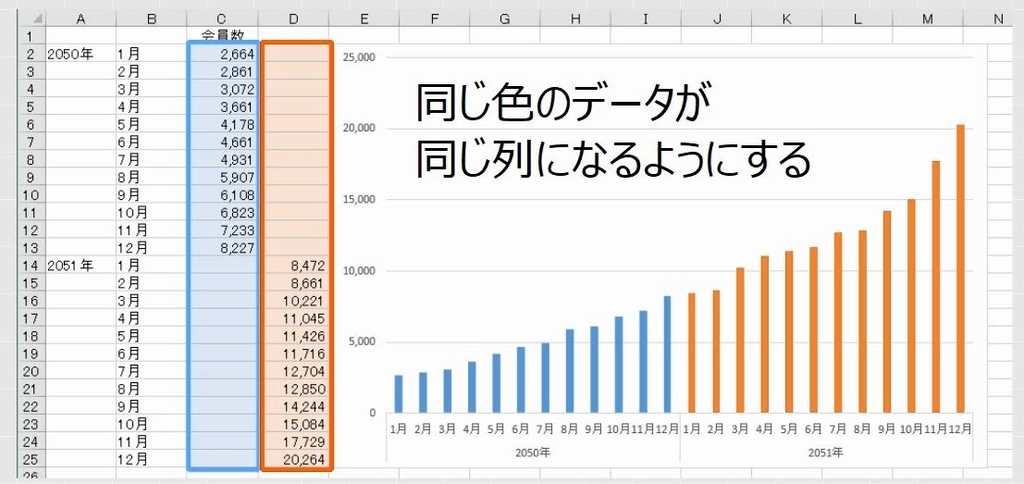
Task: Select the cell with value 6,823
Action: (222, 212)
